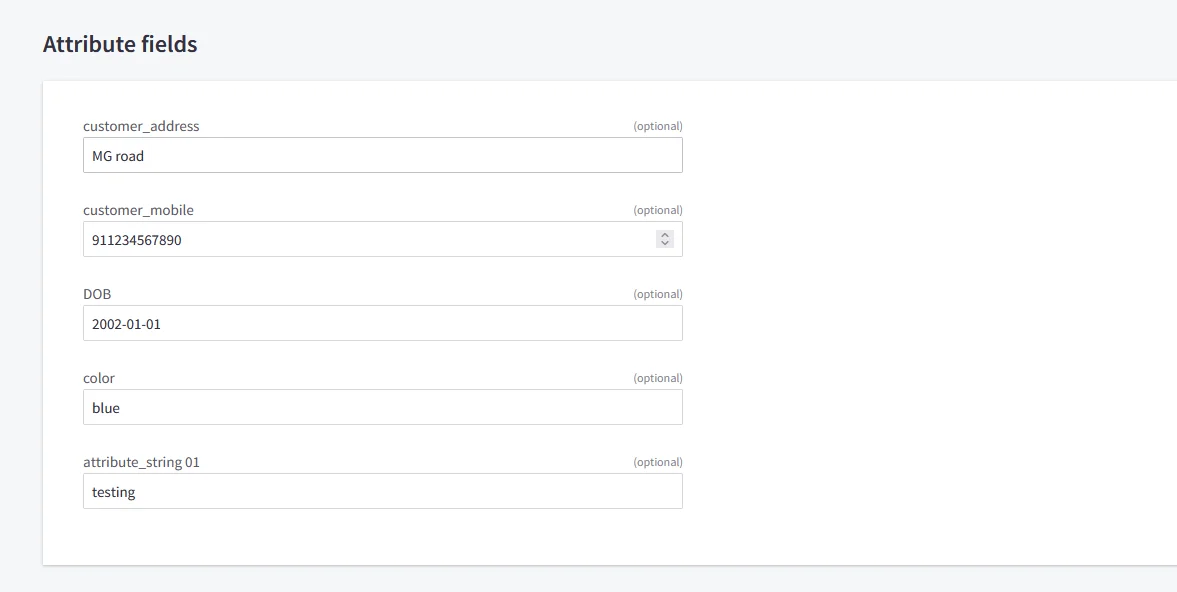Click the attribute_string 01 field label
Image resolution: width=1177 pixels, height=592 pixels.
(x=142, y=462)
